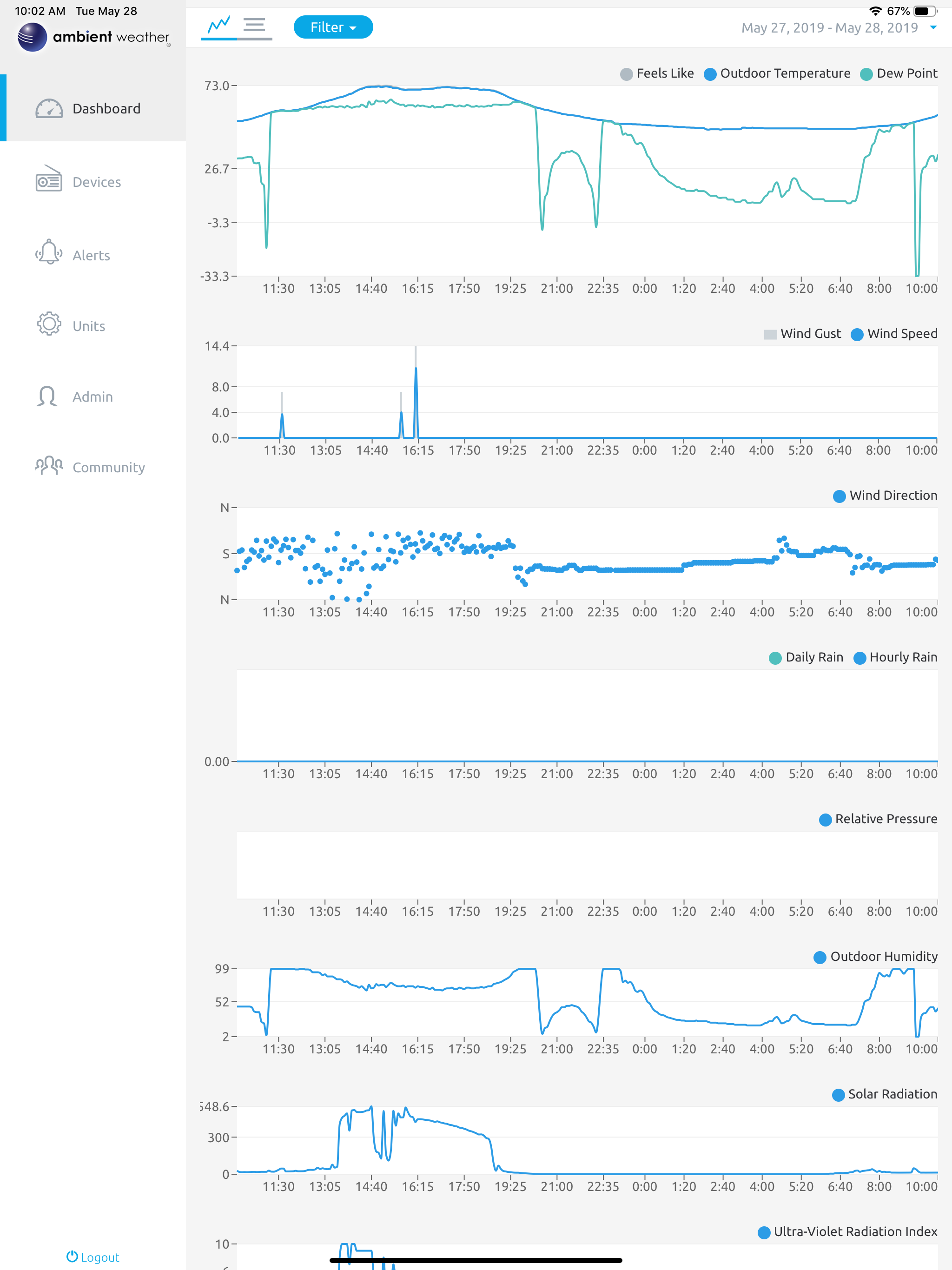Open Units gear icon in sidebar
The height and width of the screenshot is (1270, 952).
coord(49,324)
